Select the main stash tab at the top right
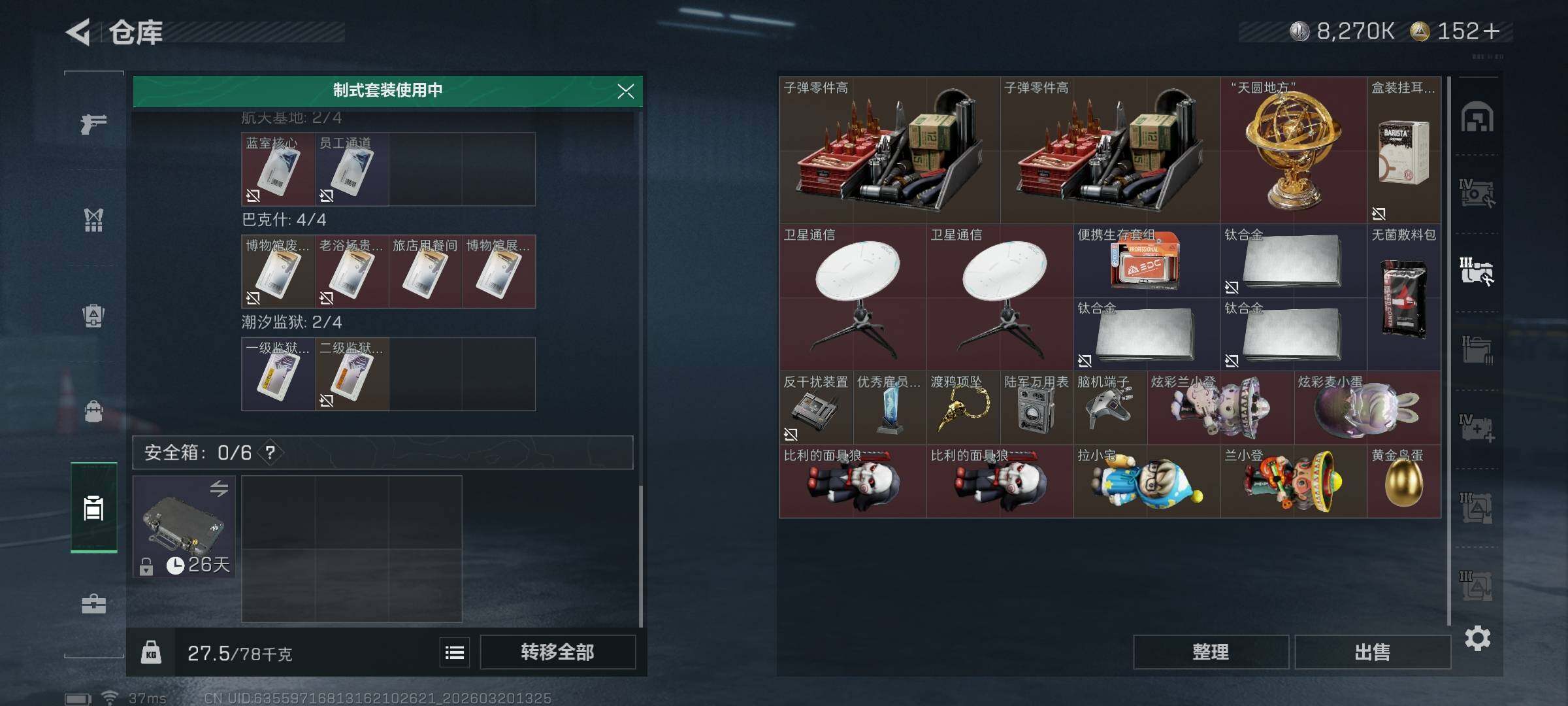The width and height of the screenshot is (1568, 706). coord(1477,118)
